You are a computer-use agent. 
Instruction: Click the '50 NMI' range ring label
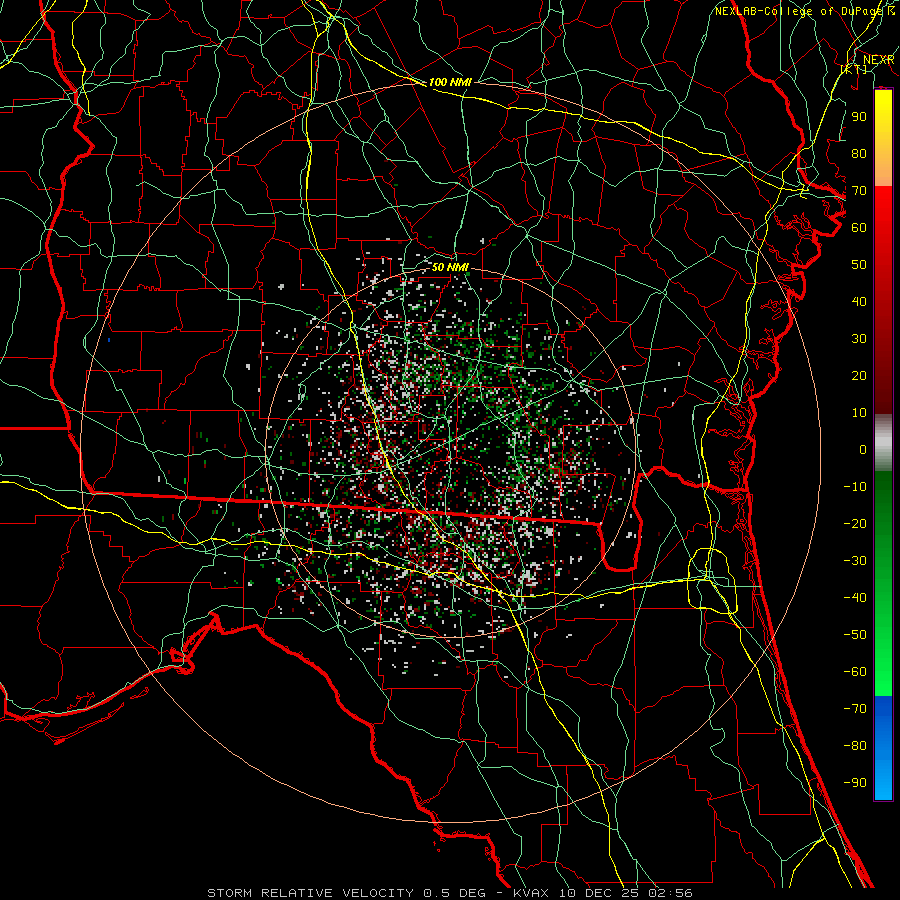coord(450,267)
